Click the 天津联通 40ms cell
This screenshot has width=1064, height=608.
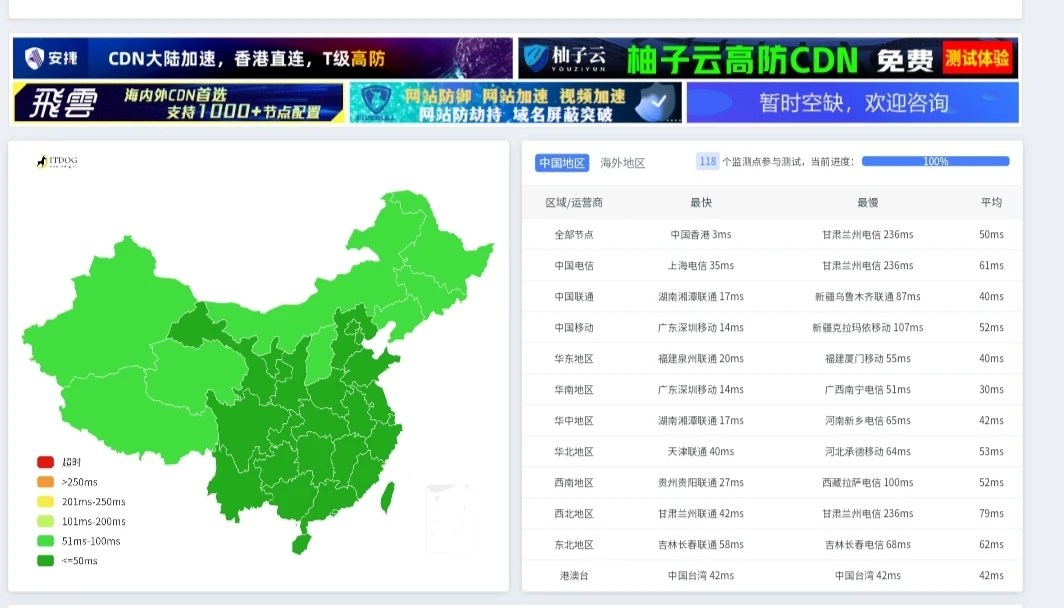(x=701, y=451)
